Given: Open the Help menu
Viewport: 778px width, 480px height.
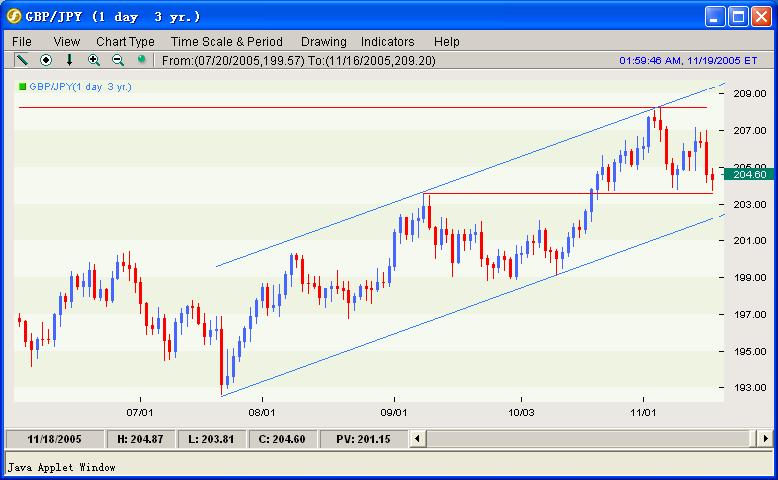Looking at the screenshot, I should tap(446, 41).
